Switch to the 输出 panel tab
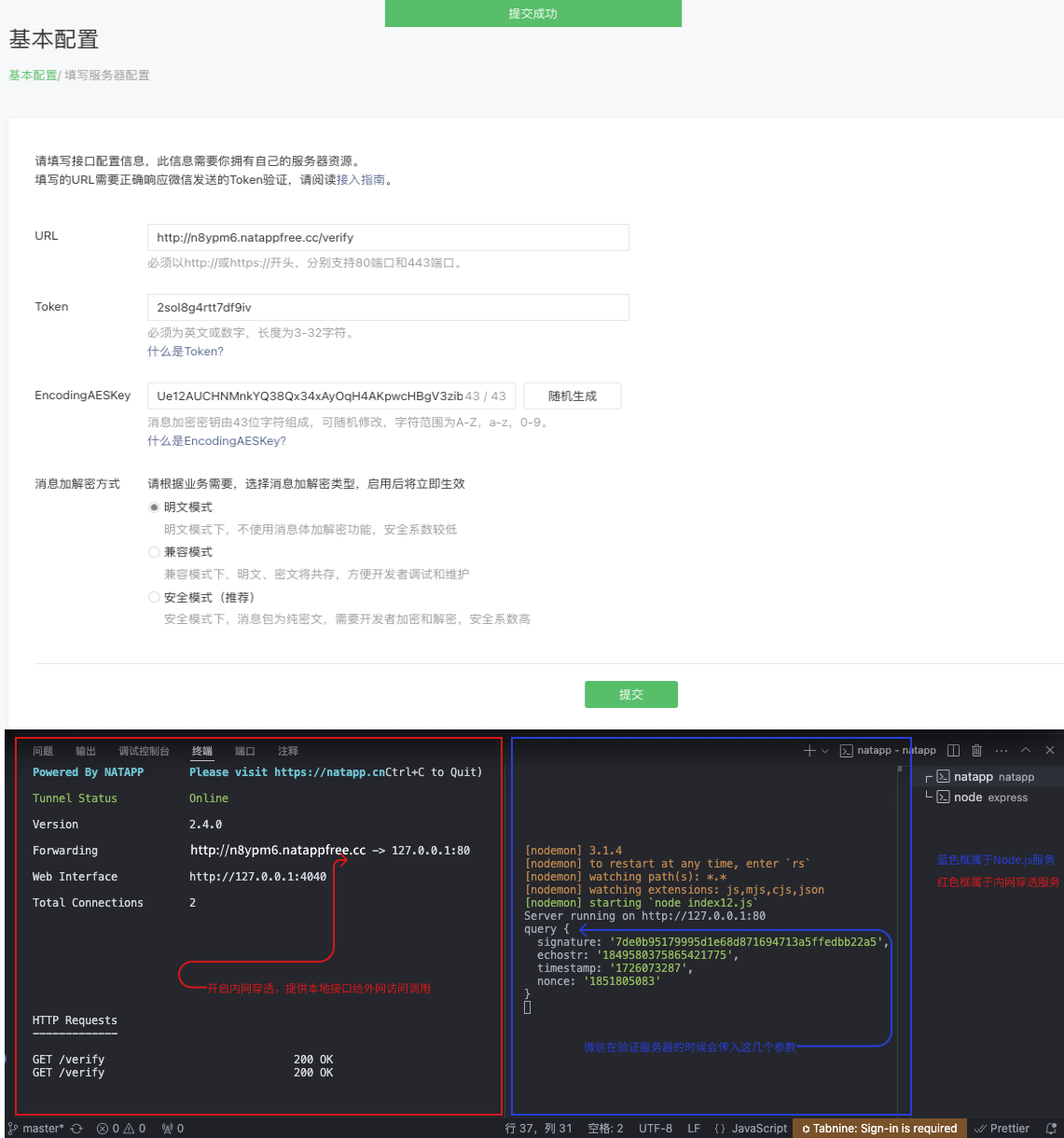 (x=86, y=751)
